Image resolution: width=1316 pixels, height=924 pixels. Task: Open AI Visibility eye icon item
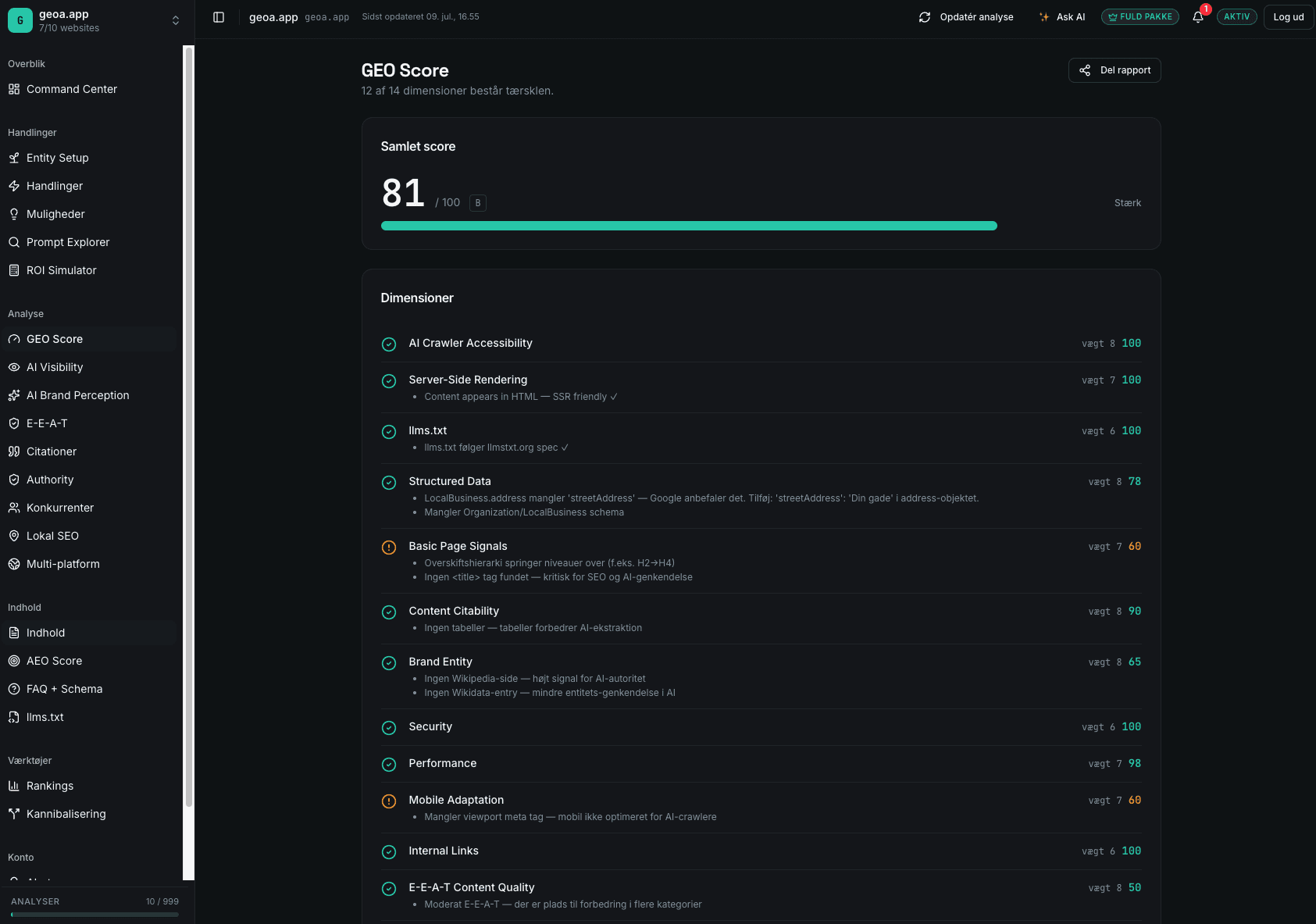point(14,367)
